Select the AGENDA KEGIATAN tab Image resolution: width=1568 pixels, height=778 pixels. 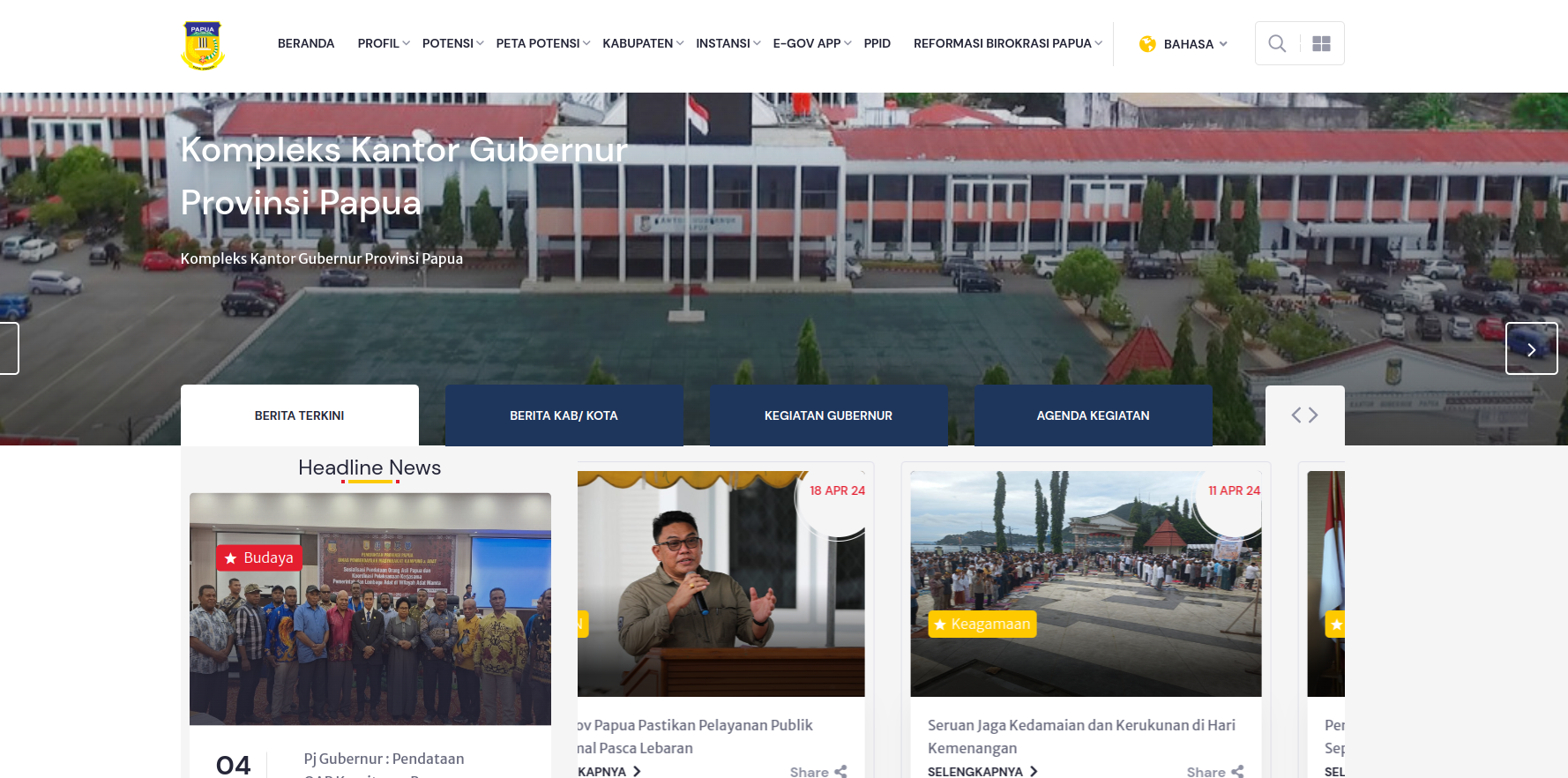click(x=1094, y=415)
